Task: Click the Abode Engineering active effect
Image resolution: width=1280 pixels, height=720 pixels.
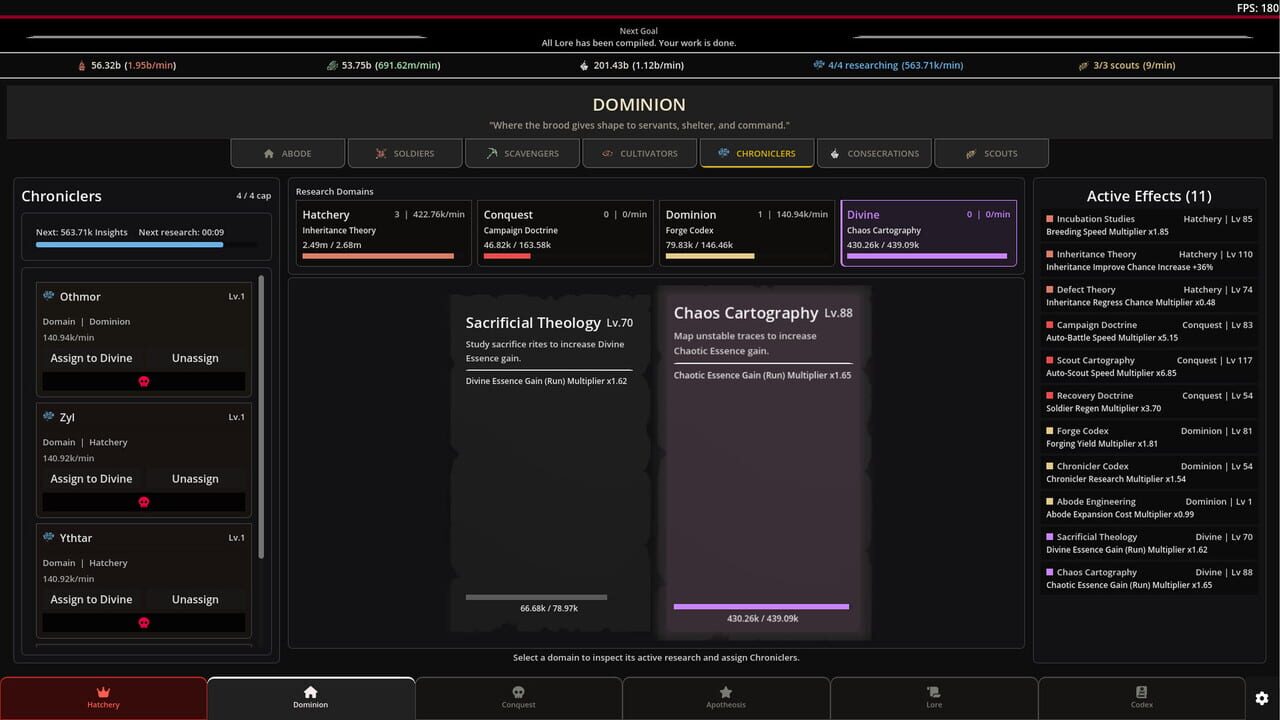Action: (x=1149, y=508)
